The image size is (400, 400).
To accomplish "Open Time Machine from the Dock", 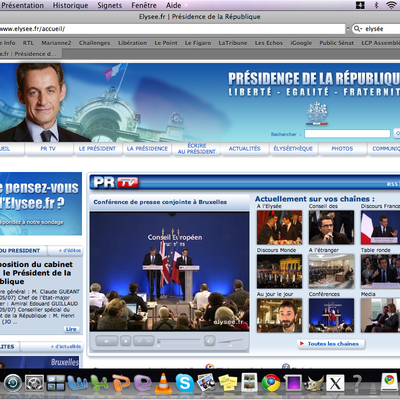I will click(x=13, y=383).
